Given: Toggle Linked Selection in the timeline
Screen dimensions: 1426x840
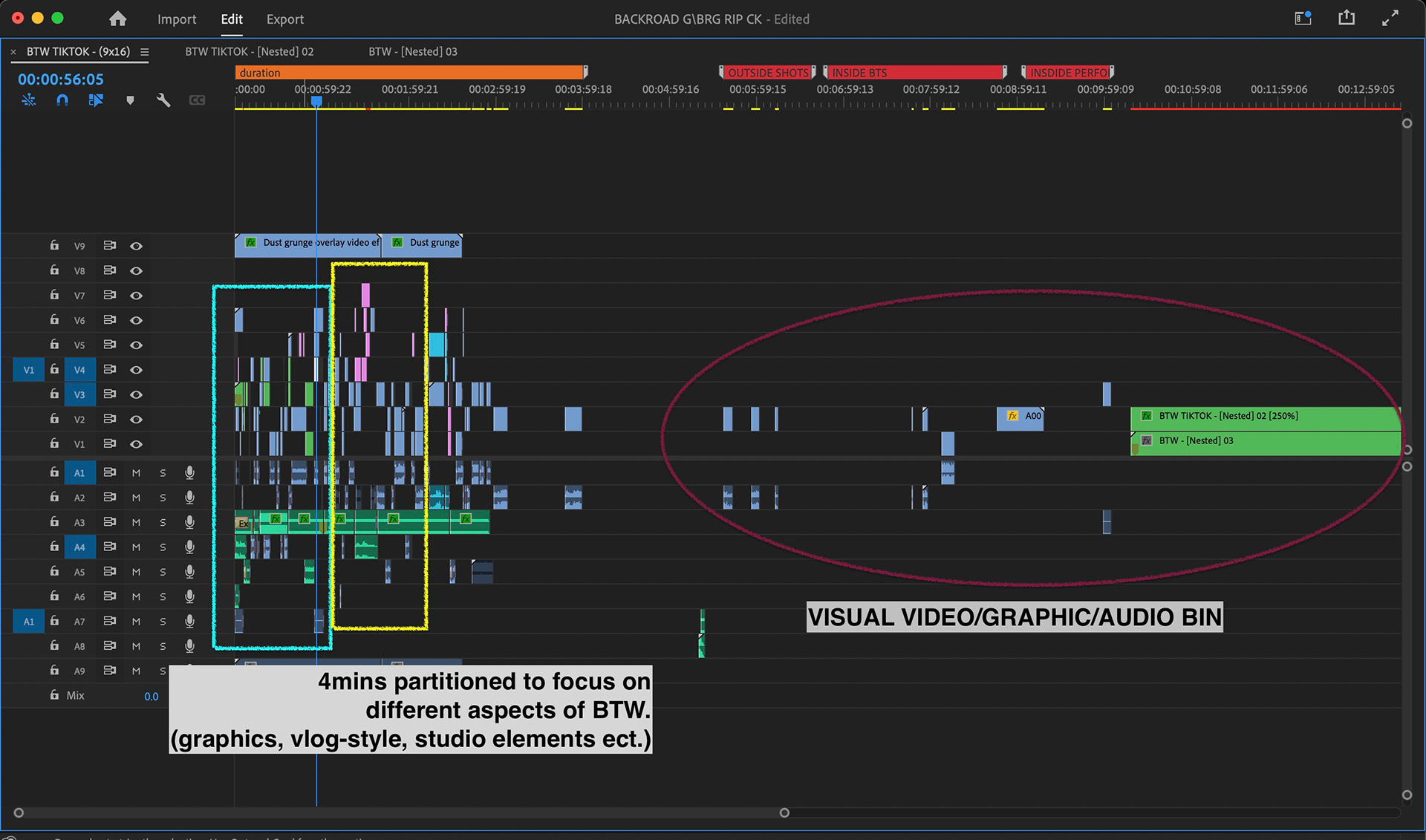Looking at the screenshot, I should 96,100.
